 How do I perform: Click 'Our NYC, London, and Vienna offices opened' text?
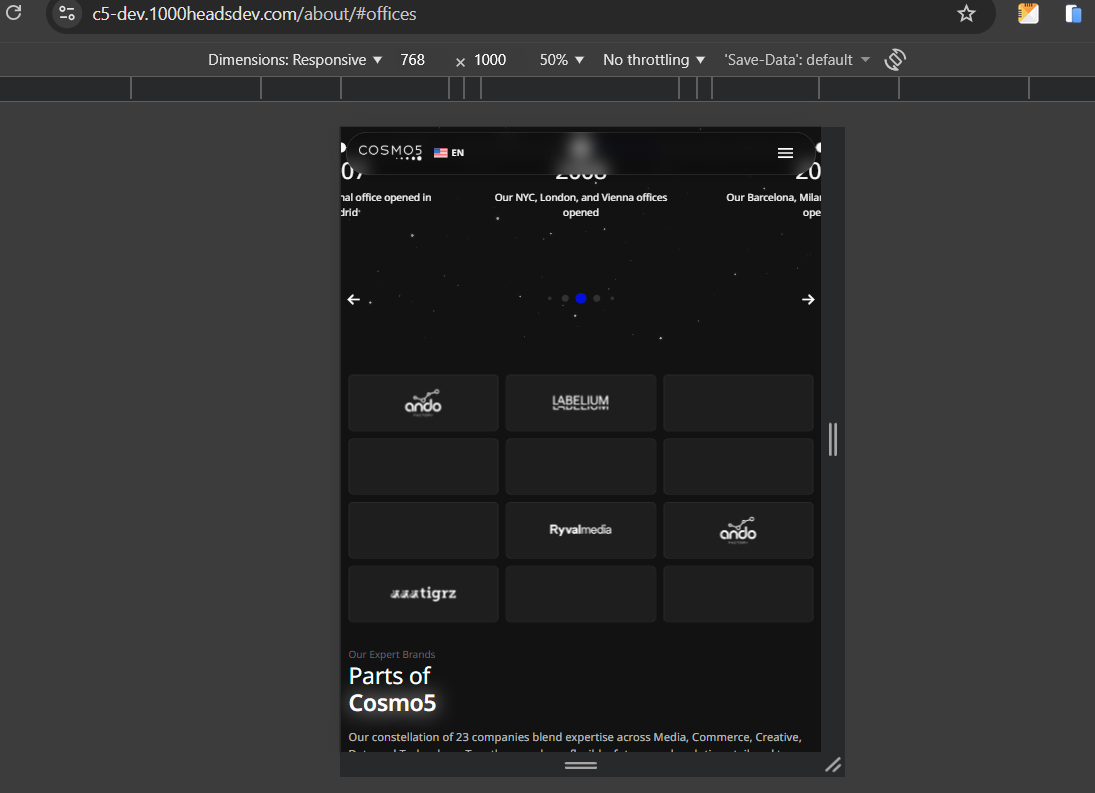tap(580, 205)
